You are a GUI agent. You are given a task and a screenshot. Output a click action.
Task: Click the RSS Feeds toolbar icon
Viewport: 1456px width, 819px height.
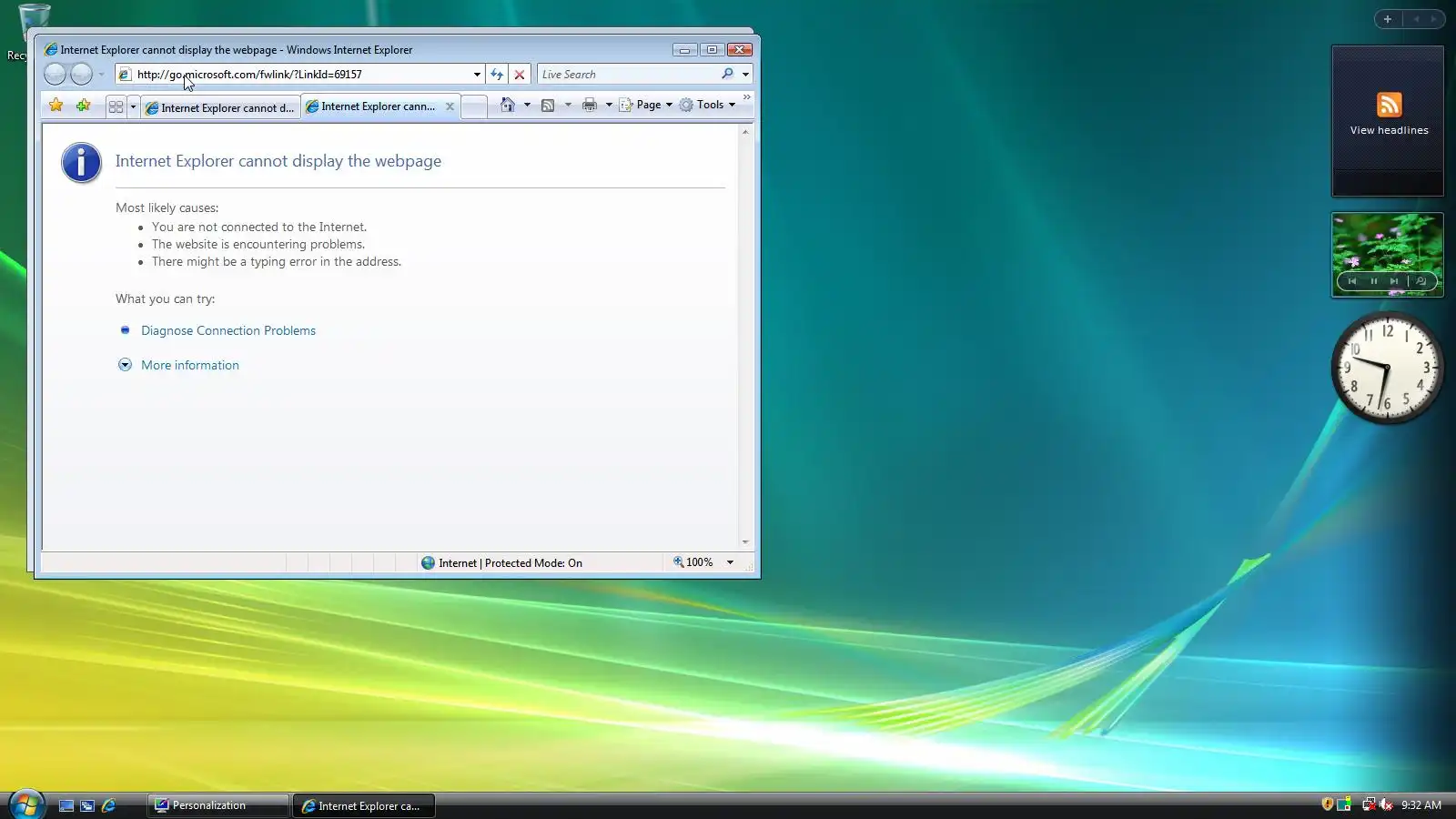pos(548,105)
